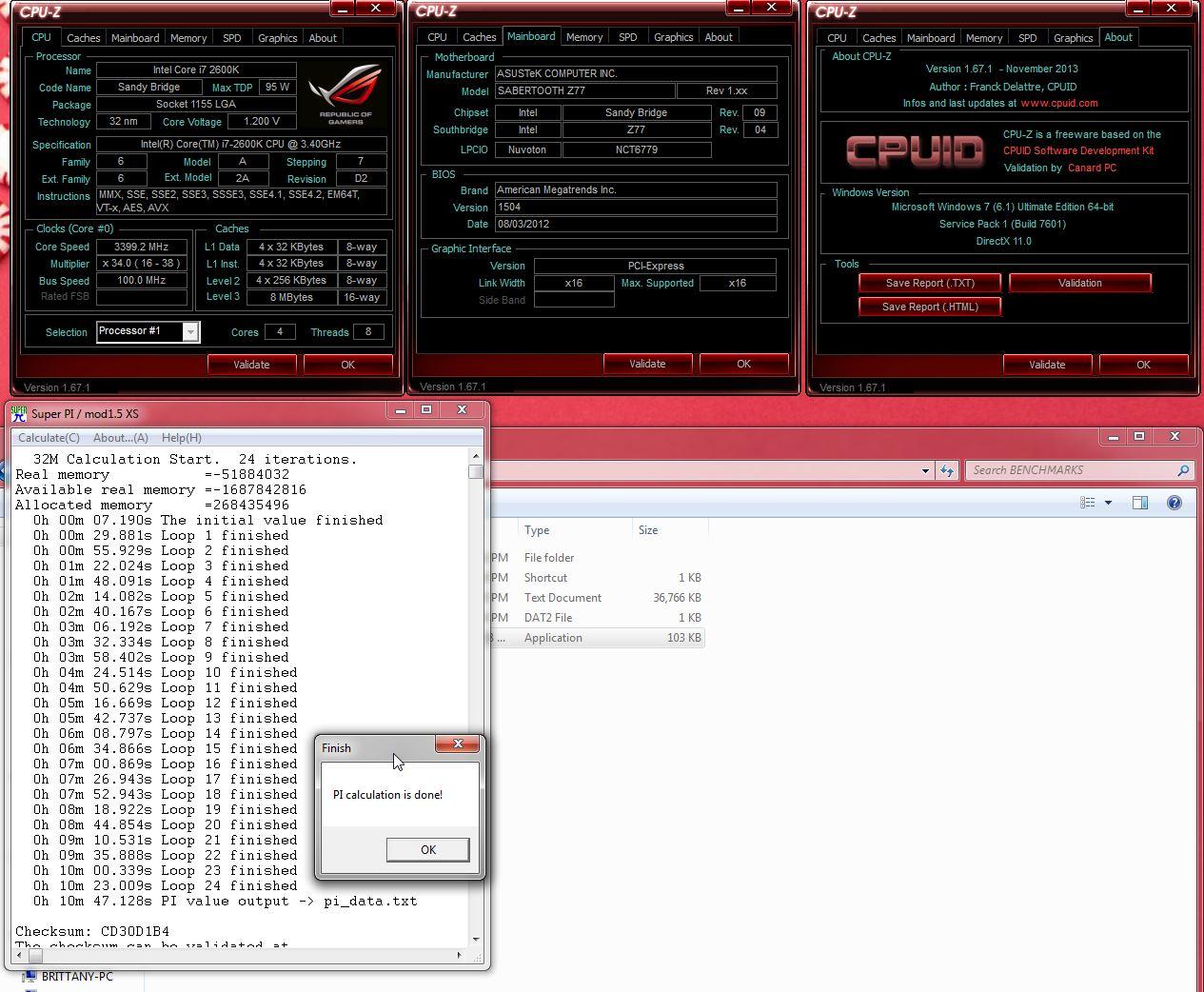Click OK in the Finish dialog
The image size is (1204, 992).
click(427, 849)
